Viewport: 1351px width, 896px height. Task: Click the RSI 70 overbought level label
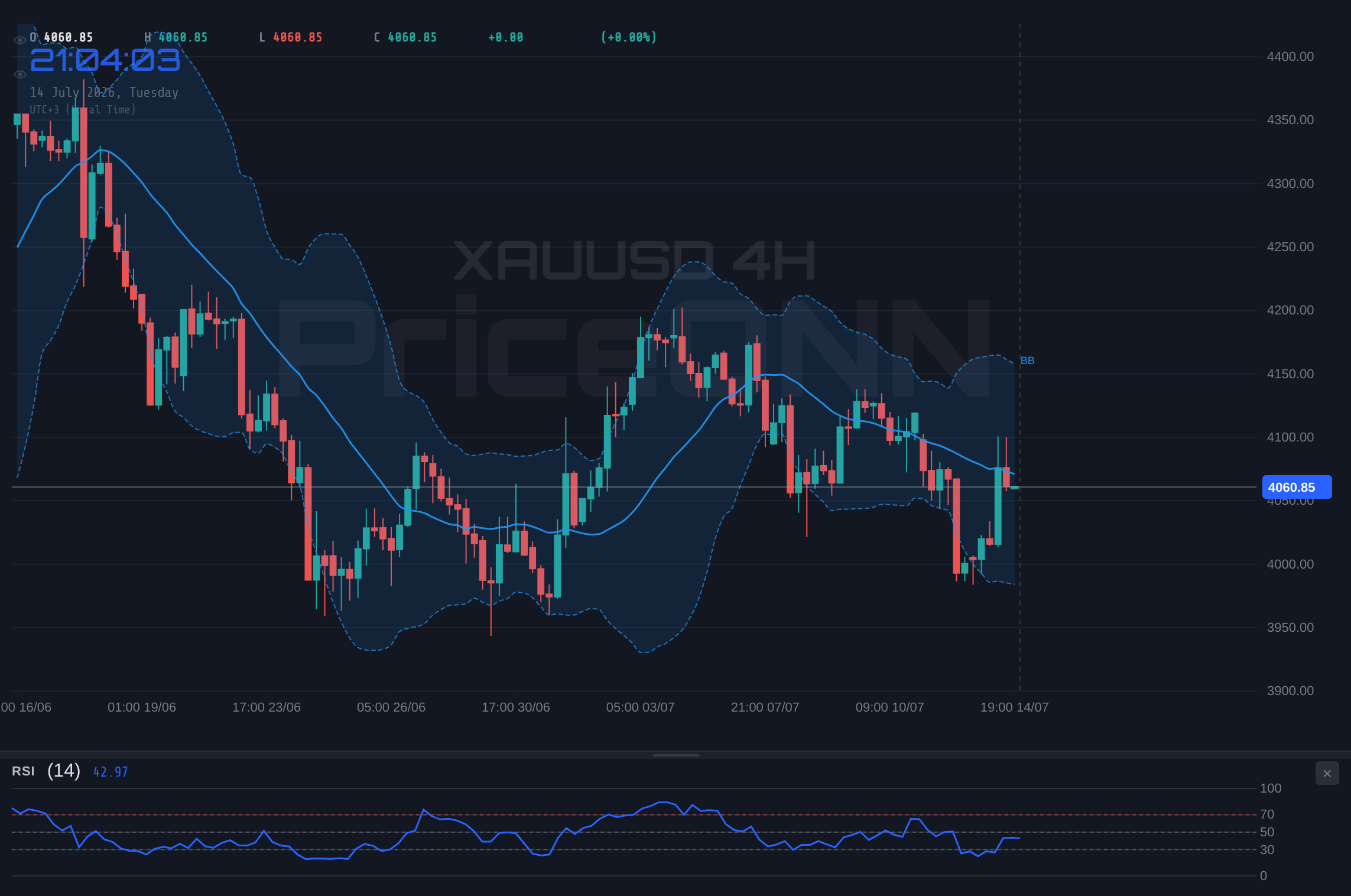point(1267,814)
